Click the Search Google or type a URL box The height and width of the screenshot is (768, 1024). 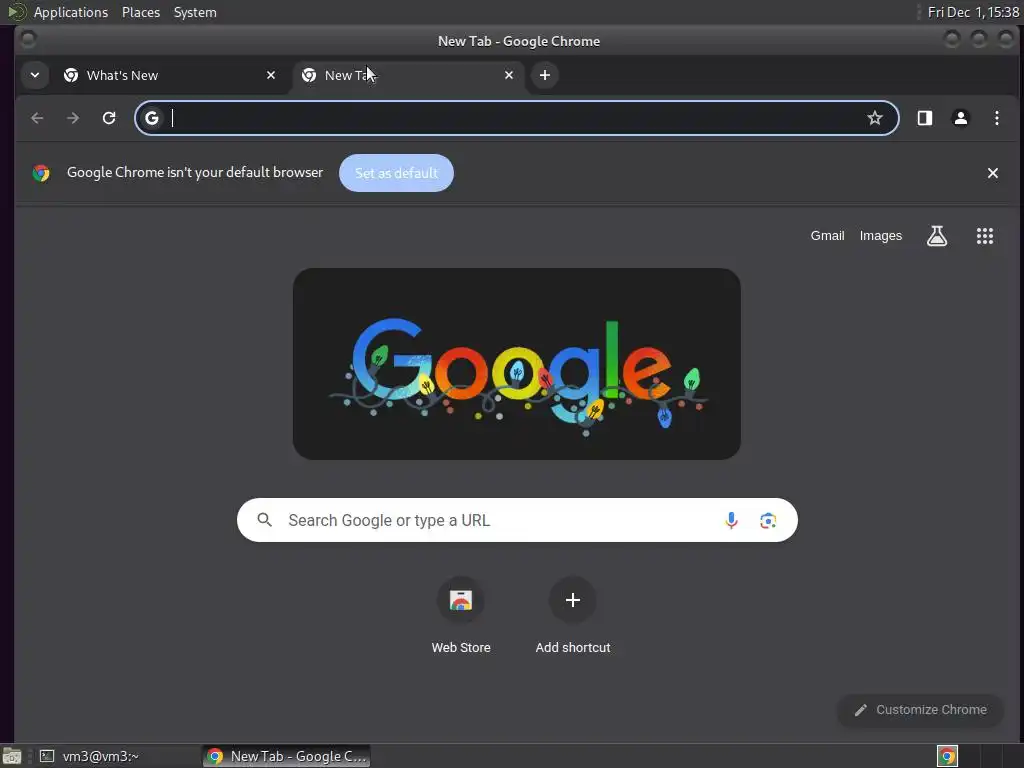517,520
